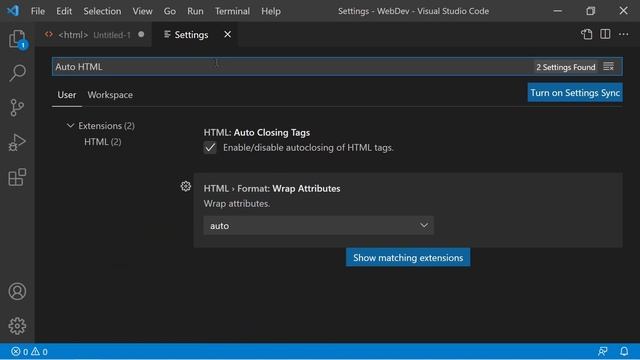The image size is (640, 360).
Task: Open the Help menu
Action: (x=271, y=11)
